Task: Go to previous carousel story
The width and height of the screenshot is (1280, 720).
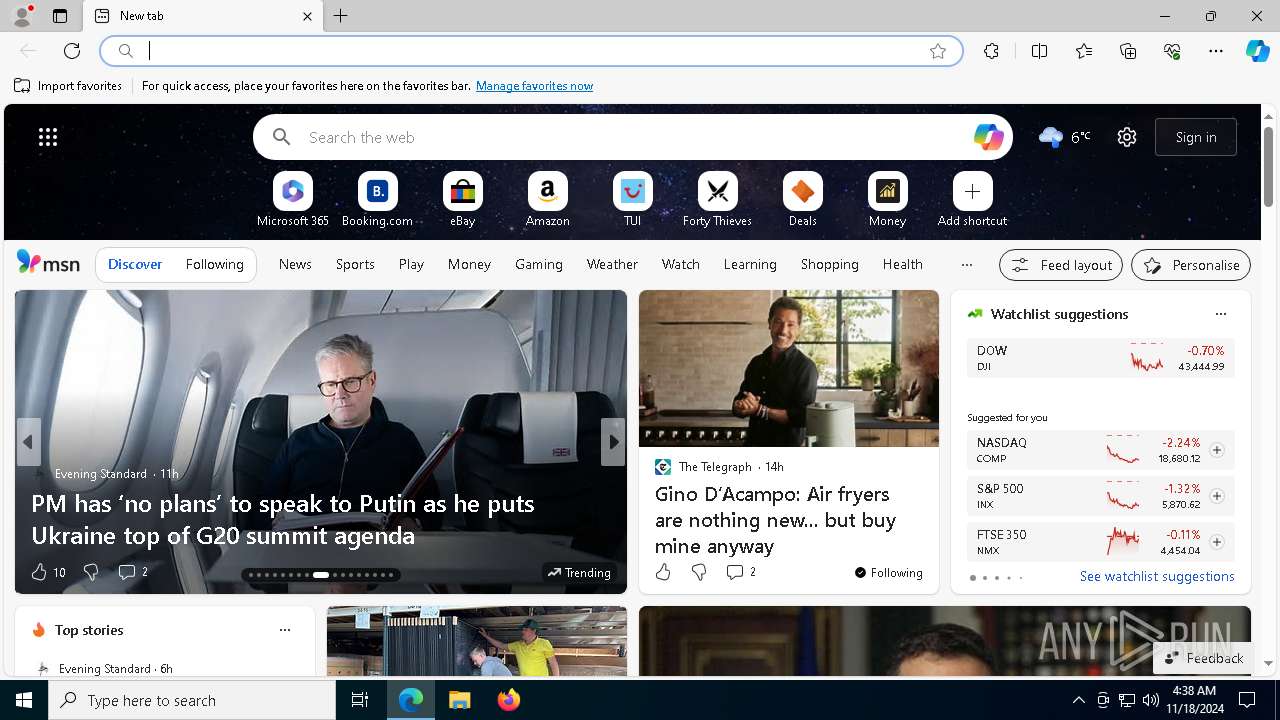Action: pyautogui.click(x=28, y=442)
